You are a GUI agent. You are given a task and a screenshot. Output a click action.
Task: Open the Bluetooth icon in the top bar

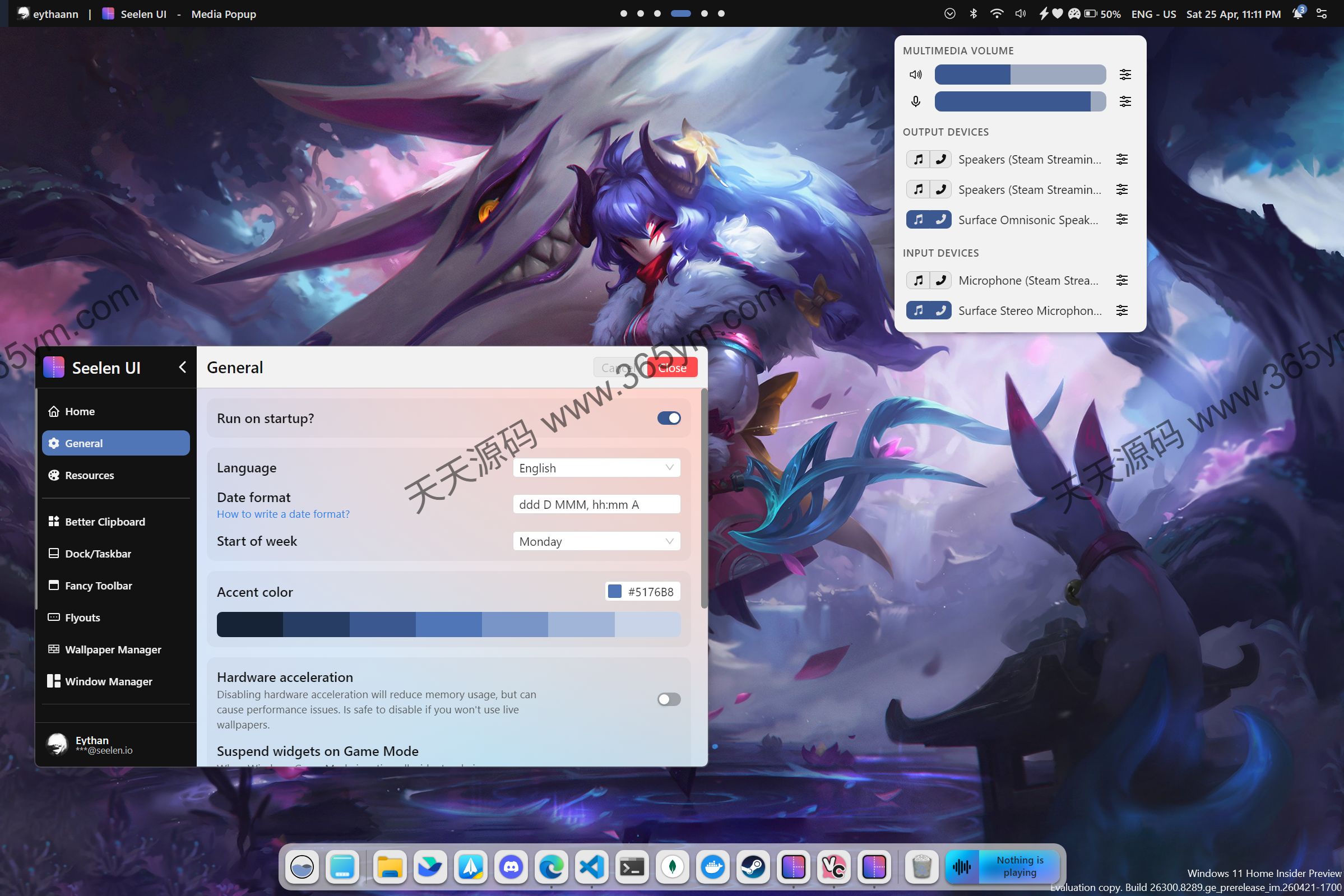click(x=973, y=13)
